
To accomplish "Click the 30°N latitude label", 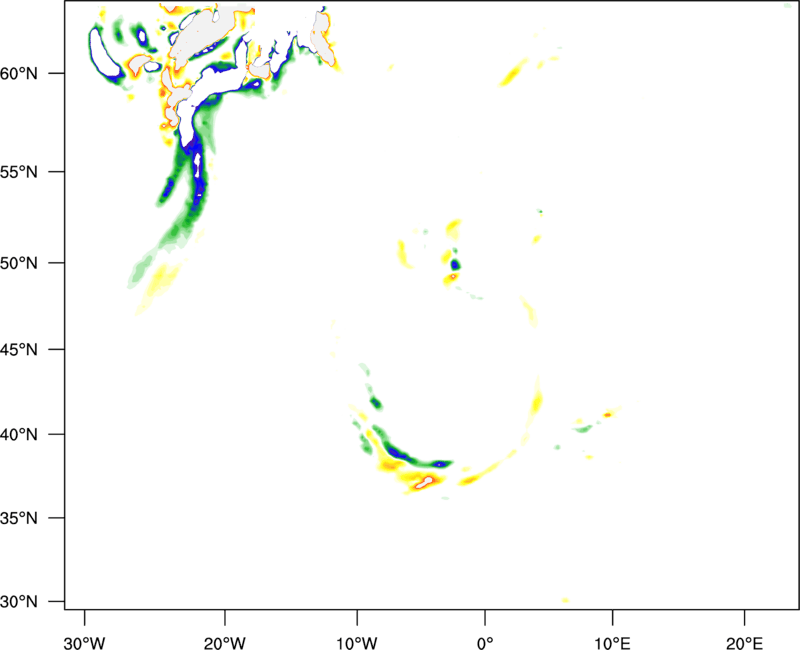I will [x=19, y=602].
